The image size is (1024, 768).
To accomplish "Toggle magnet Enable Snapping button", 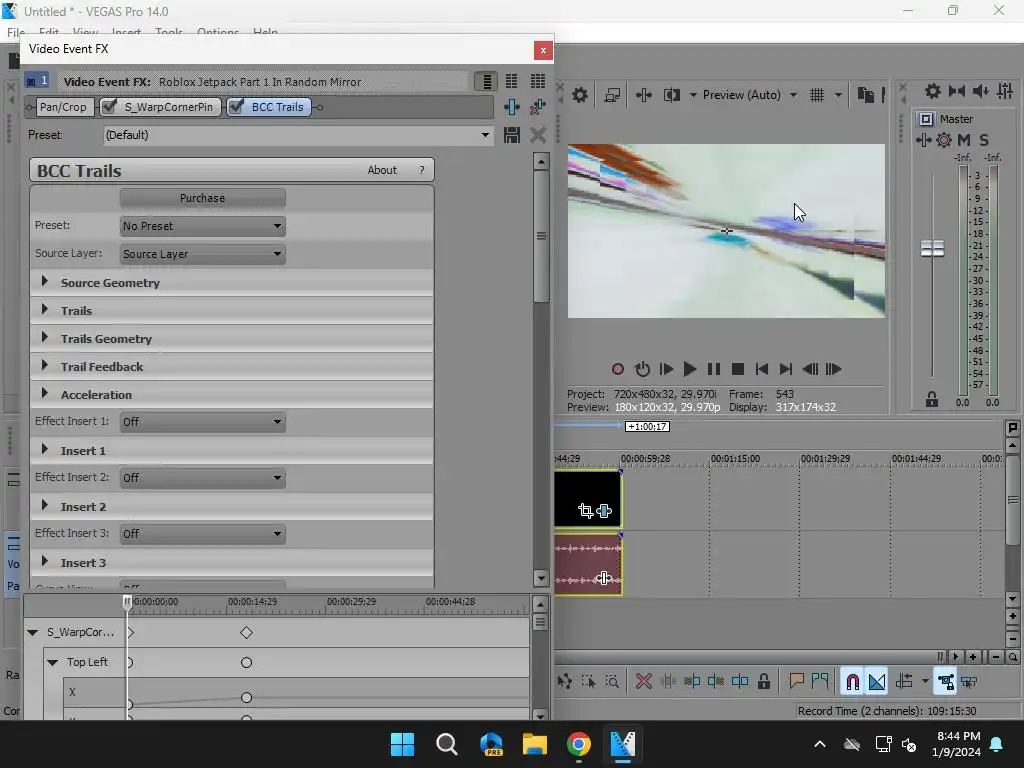I will pyautogui.click(x=852, y=682).
